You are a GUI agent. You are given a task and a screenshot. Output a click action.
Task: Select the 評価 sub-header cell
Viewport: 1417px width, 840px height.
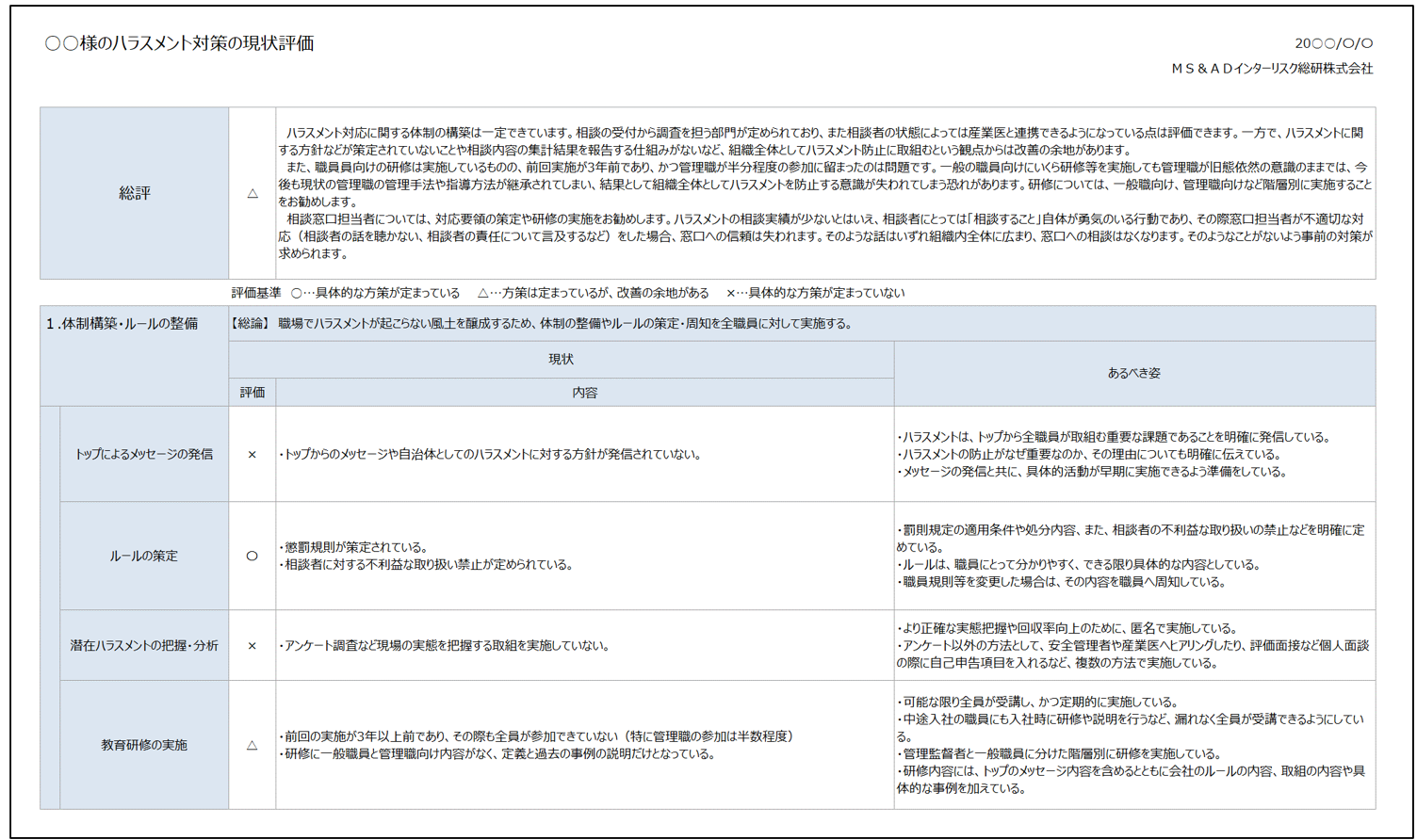point(252,393)
